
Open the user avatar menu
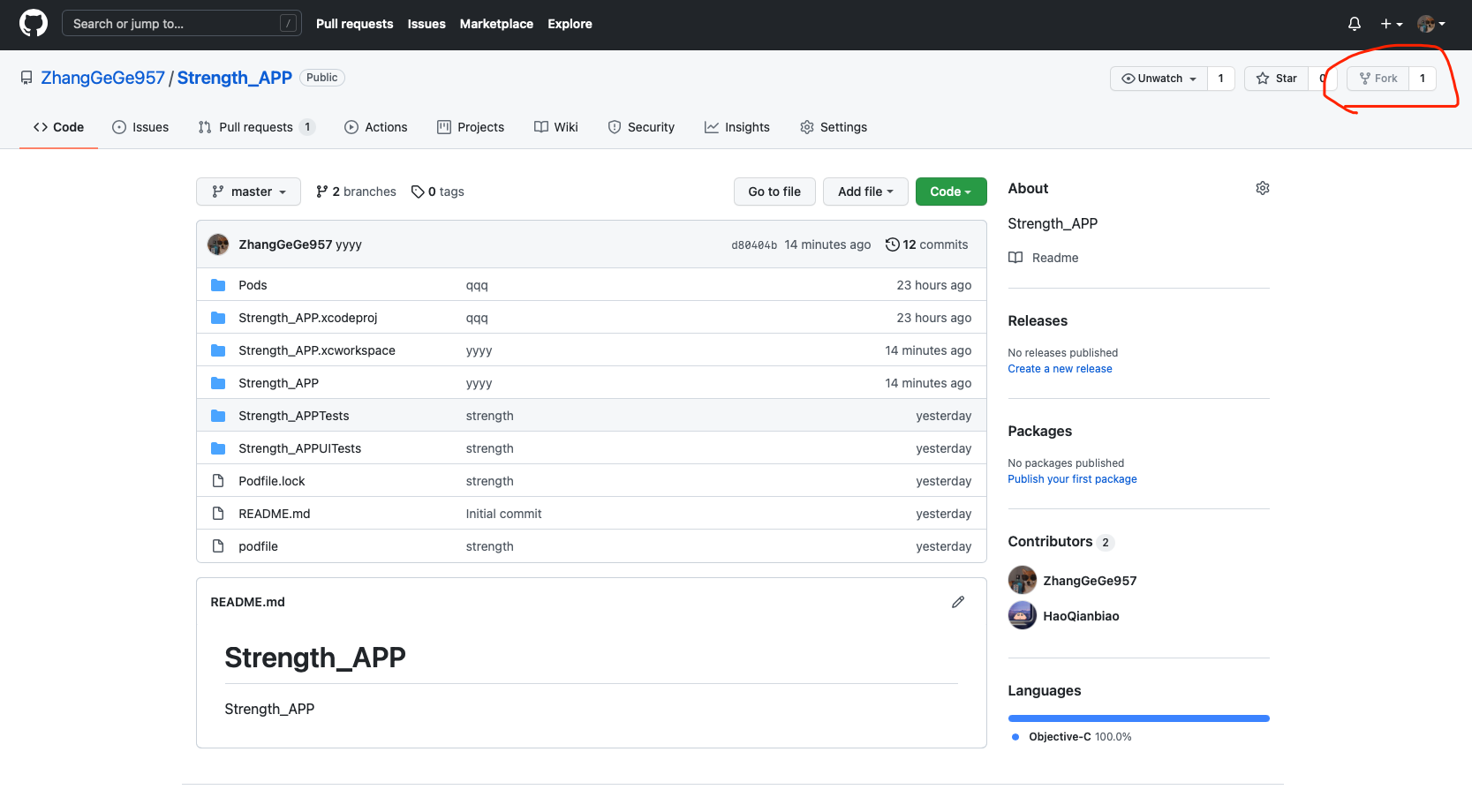coord(1431,24)
